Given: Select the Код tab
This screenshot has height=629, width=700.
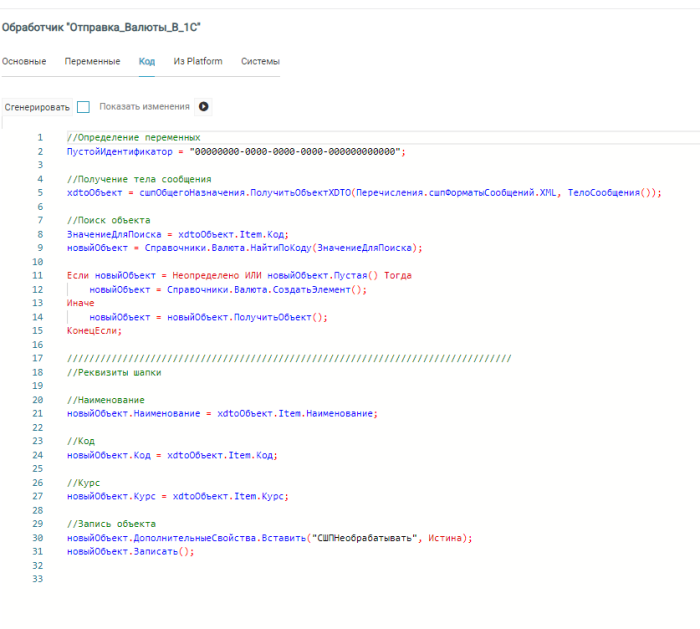Looking at the screenshot, I should point(147,61).
